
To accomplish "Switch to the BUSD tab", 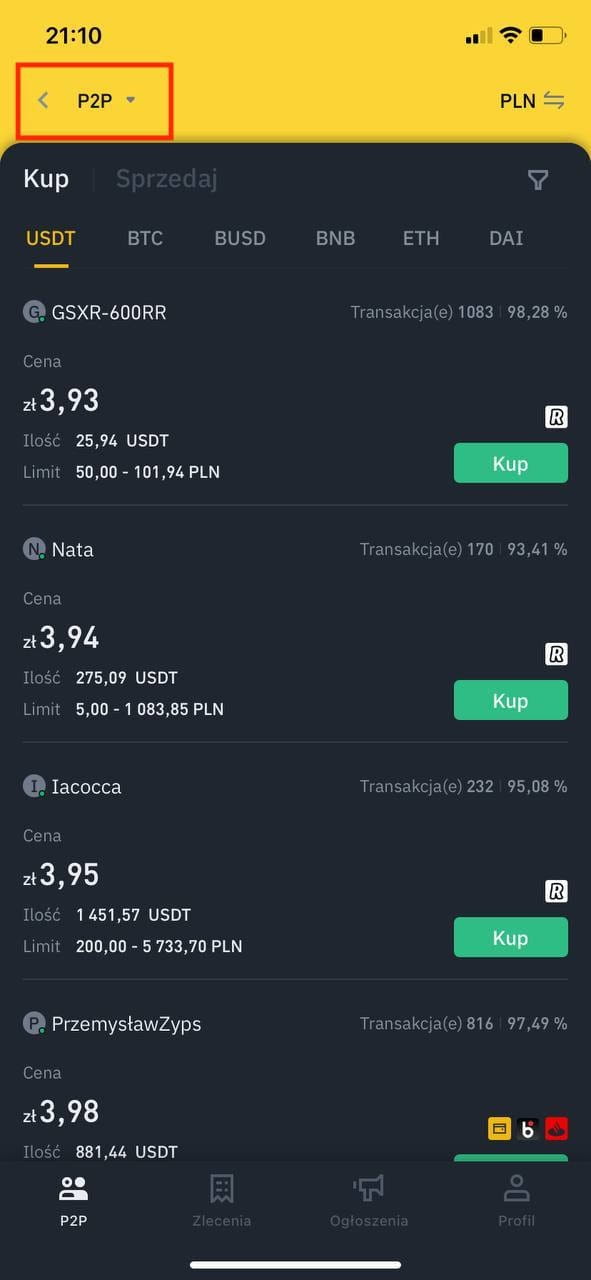I will (x=240, y=238).
